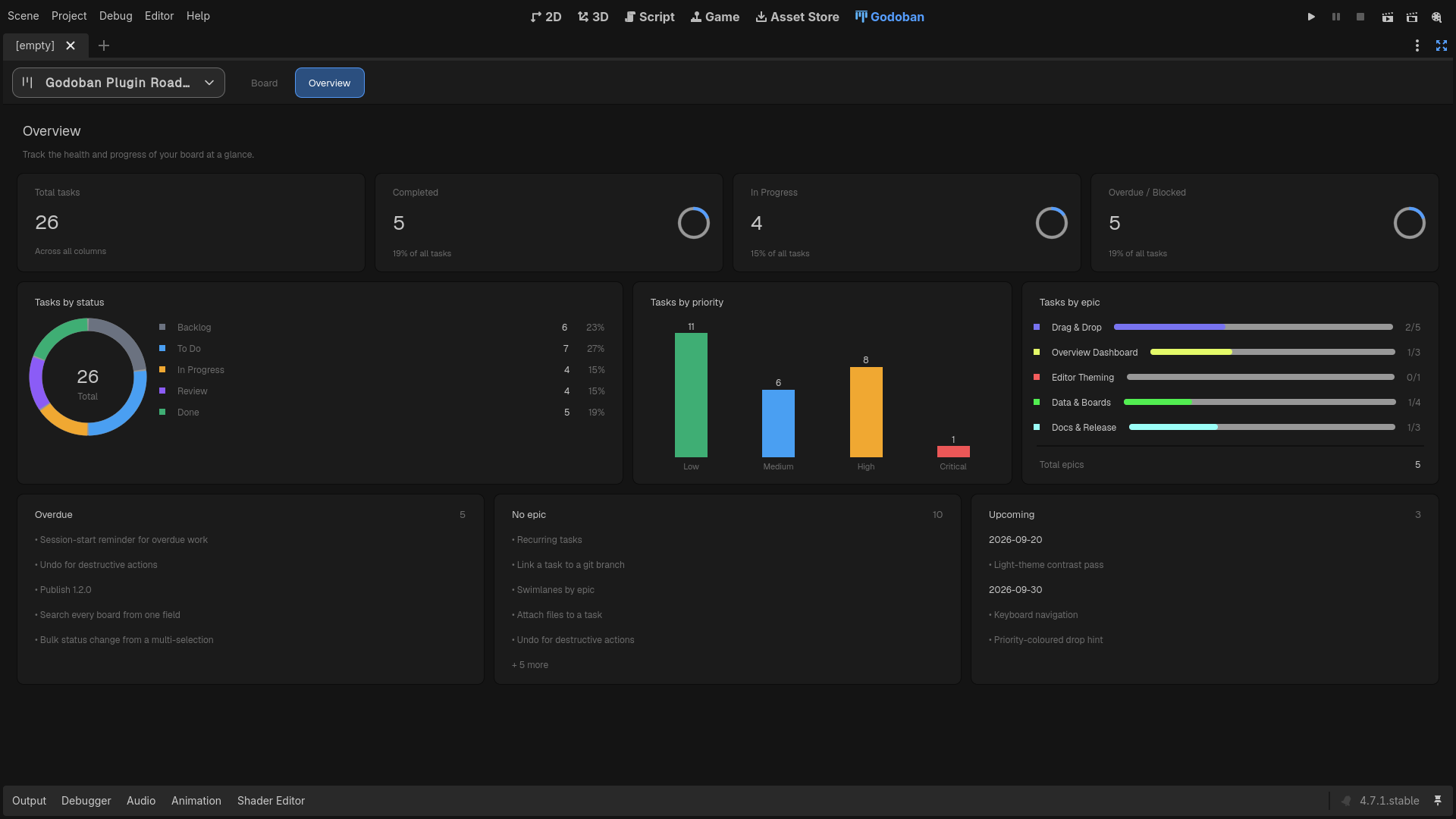1456x819 pixels.
Task: Click the Editor Theming epic colour square
Action: coord(1037,377)
